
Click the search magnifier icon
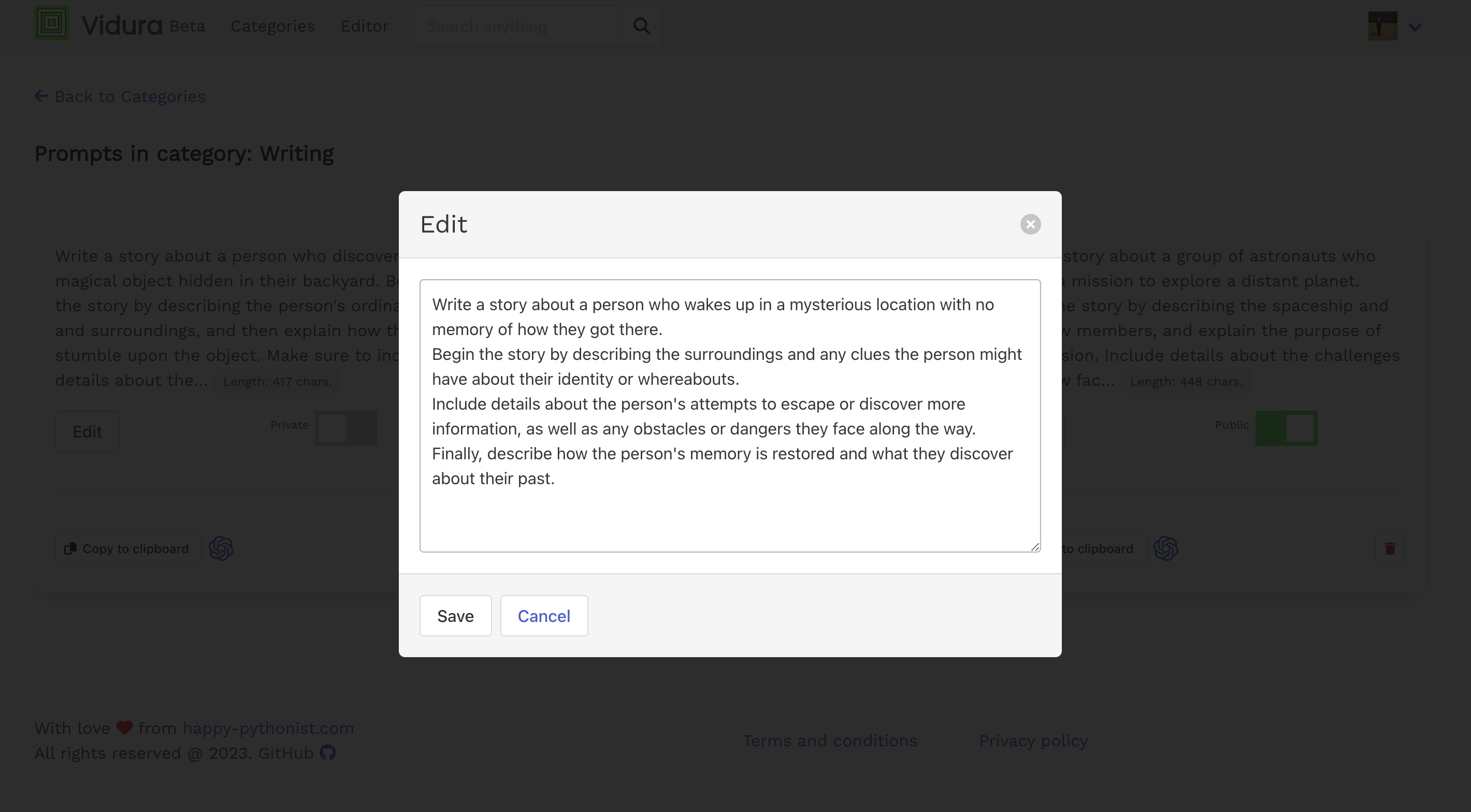(x=642, y=26)
